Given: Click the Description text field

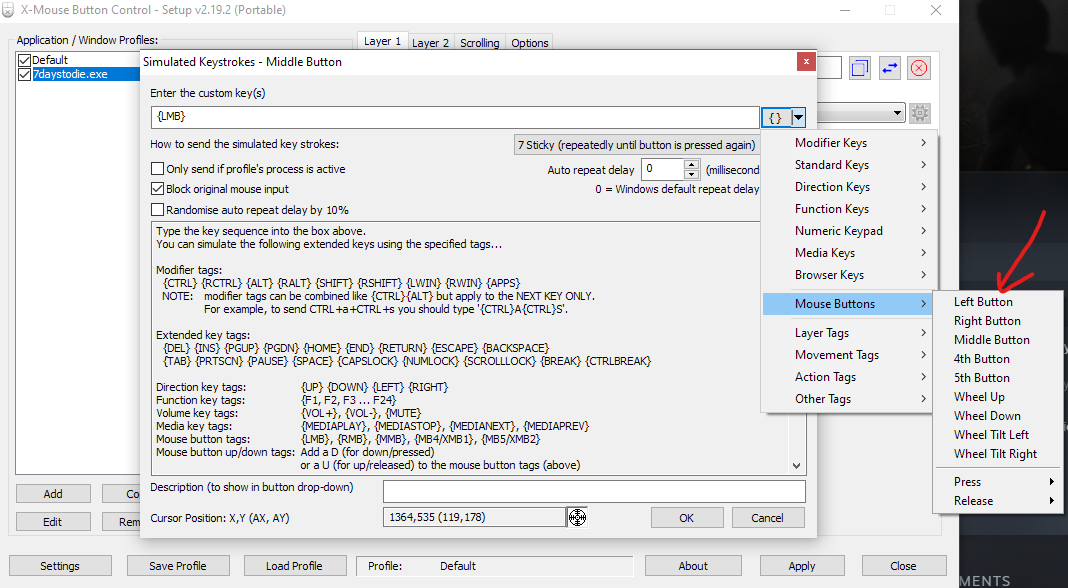Looking at the screenshot, I should click(x=594, y=491).
